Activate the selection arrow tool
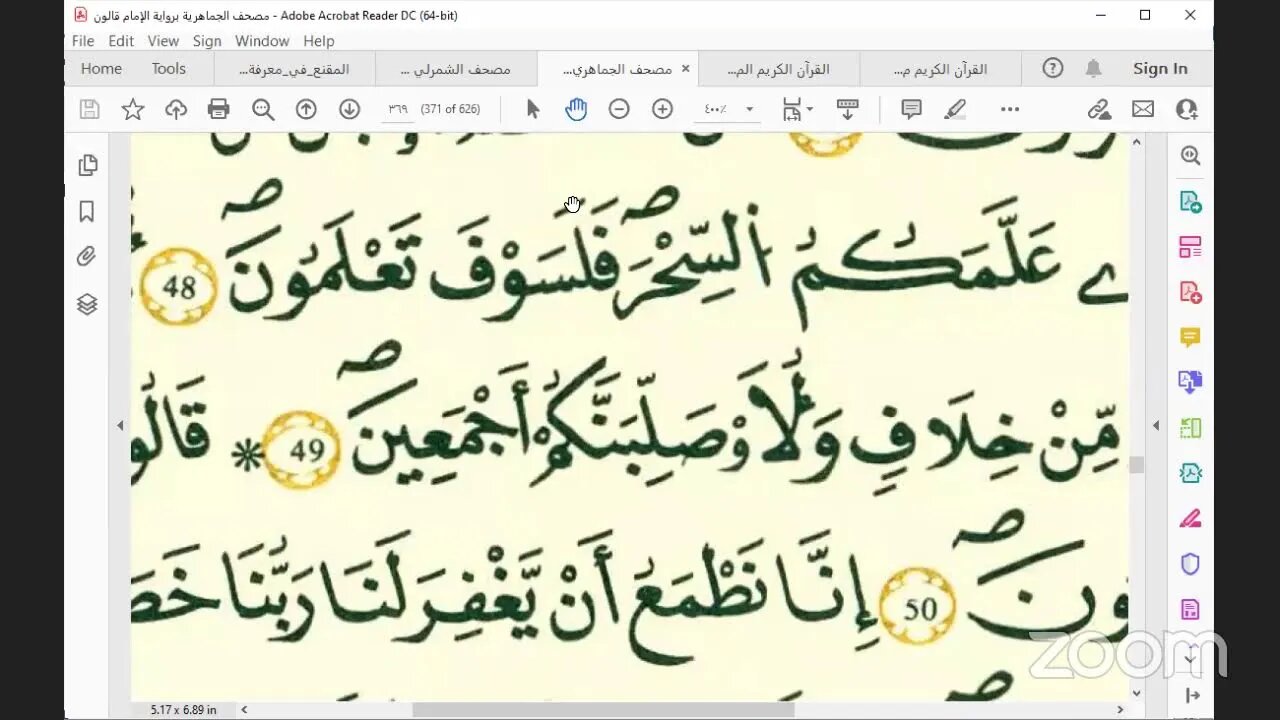 (533, 109)
